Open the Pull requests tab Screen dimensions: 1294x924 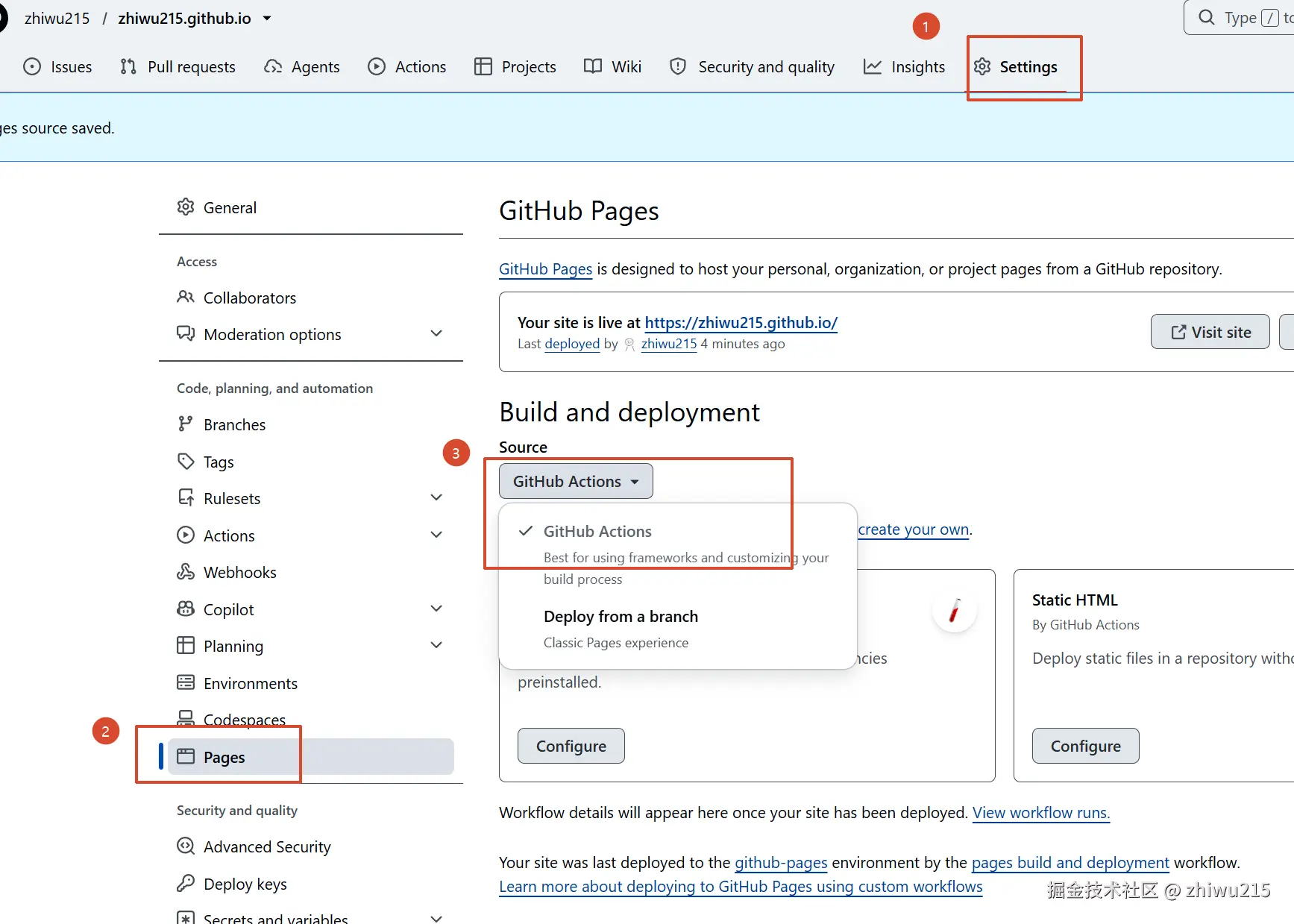(178, 67)
